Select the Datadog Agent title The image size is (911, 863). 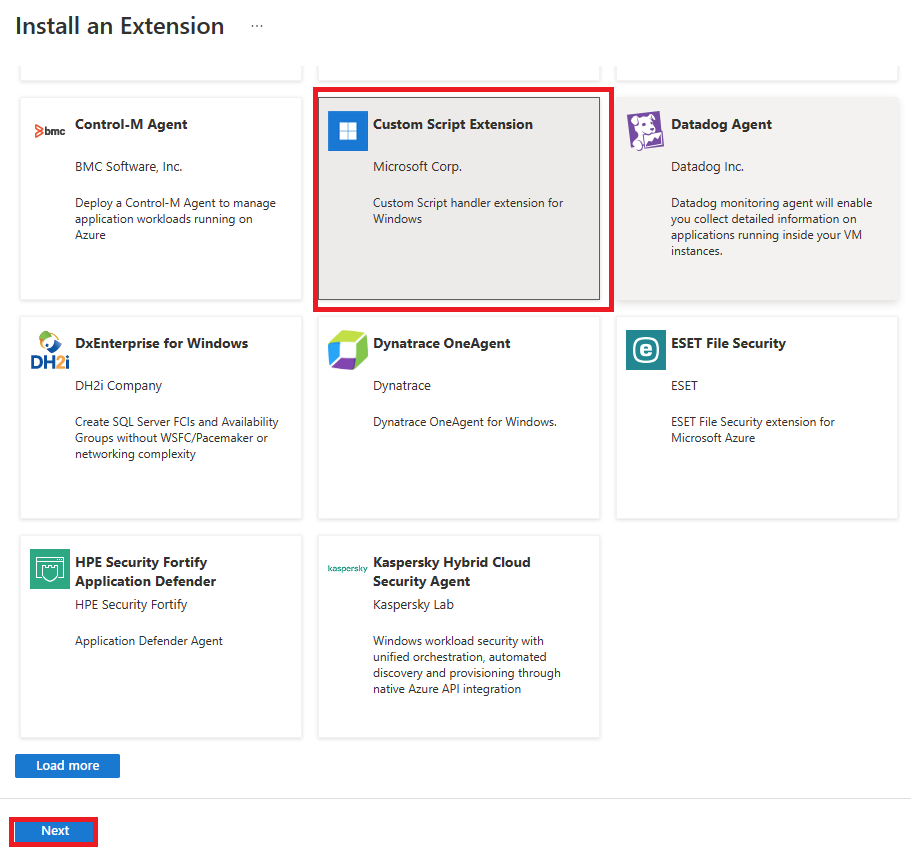click(721, 124)
